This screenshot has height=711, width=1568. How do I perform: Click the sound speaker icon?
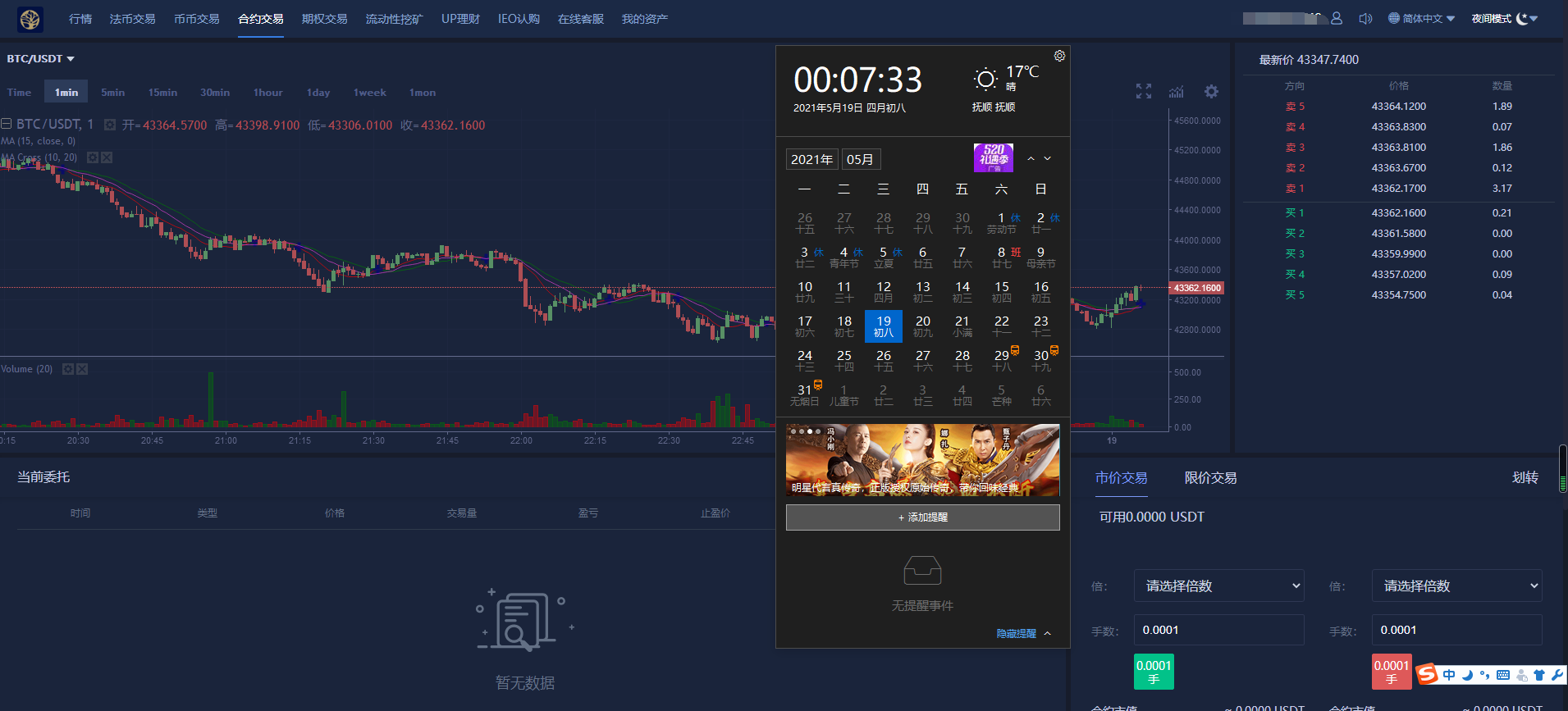[1365, 18]
